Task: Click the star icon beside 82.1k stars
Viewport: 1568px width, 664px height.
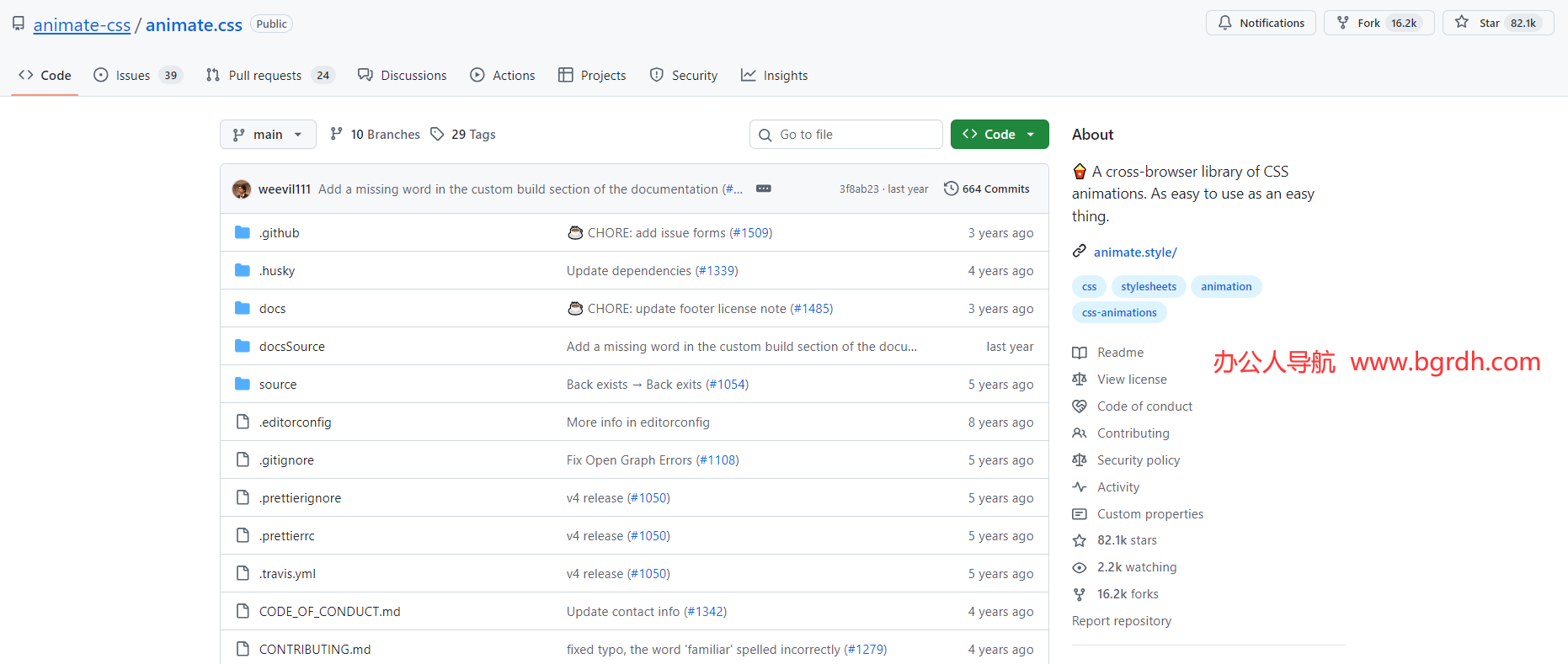Action: (1080, 540)
